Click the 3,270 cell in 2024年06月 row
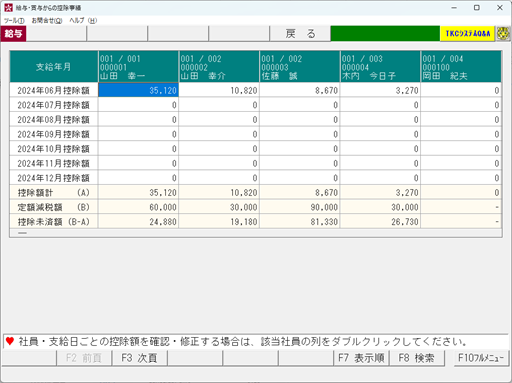 (x=380, y=90)
